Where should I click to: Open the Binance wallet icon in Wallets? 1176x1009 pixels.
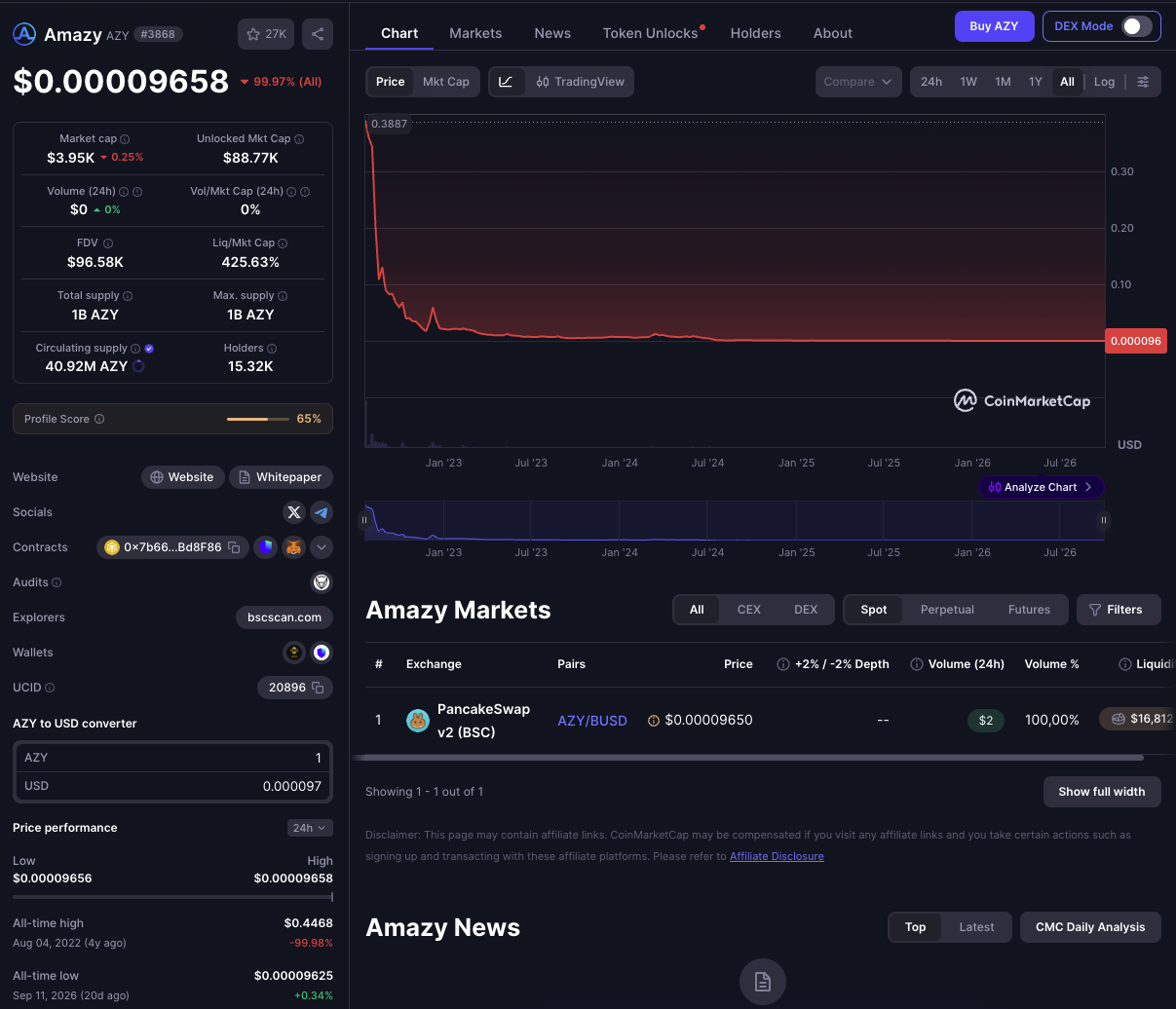pos(293,653)
